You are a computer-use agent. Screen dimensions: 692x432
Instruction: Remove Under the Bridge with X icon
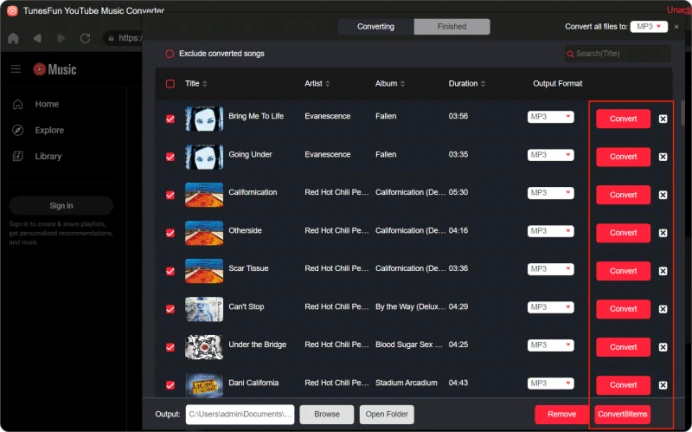coord(662,347)
